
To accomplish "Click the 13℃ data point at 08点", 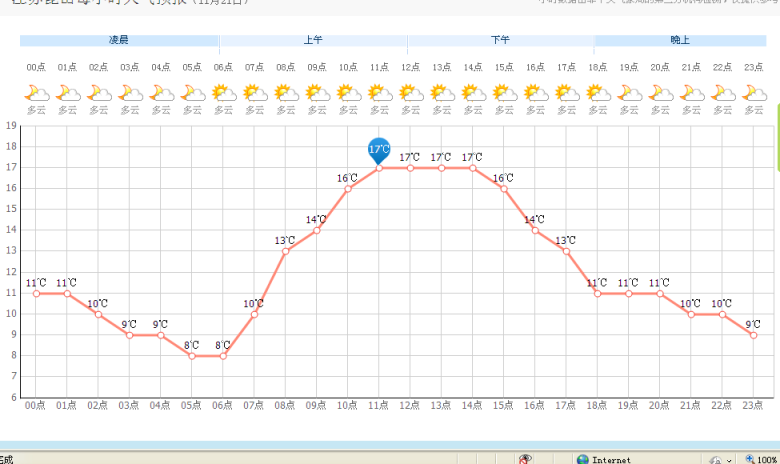I will coord(286,251).
